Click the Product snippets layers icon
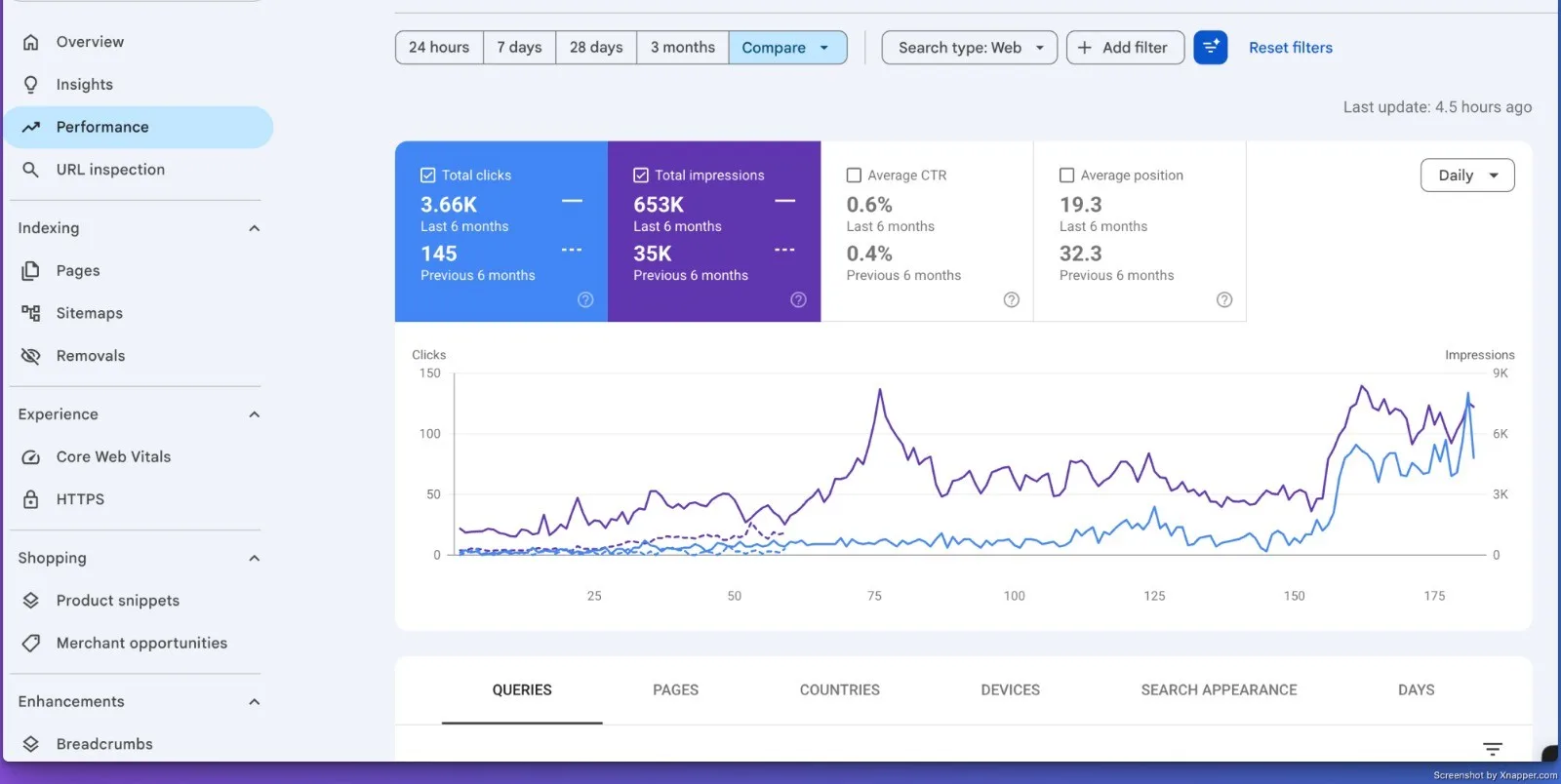This screenshot has height=784, width=1561. 31,601
